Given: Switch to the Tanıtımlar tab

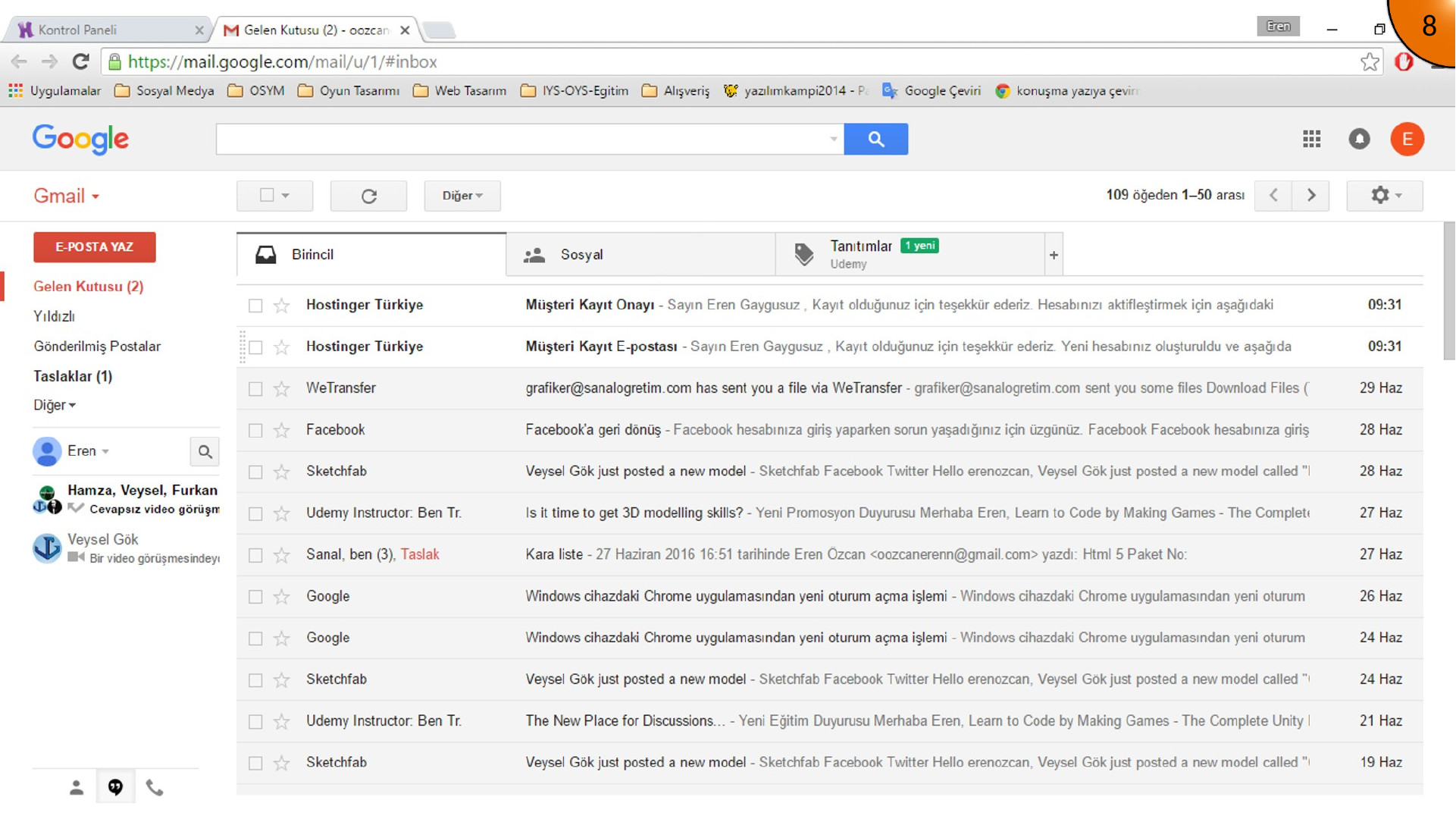Looking at the screenshot, I should click(910, 255).
